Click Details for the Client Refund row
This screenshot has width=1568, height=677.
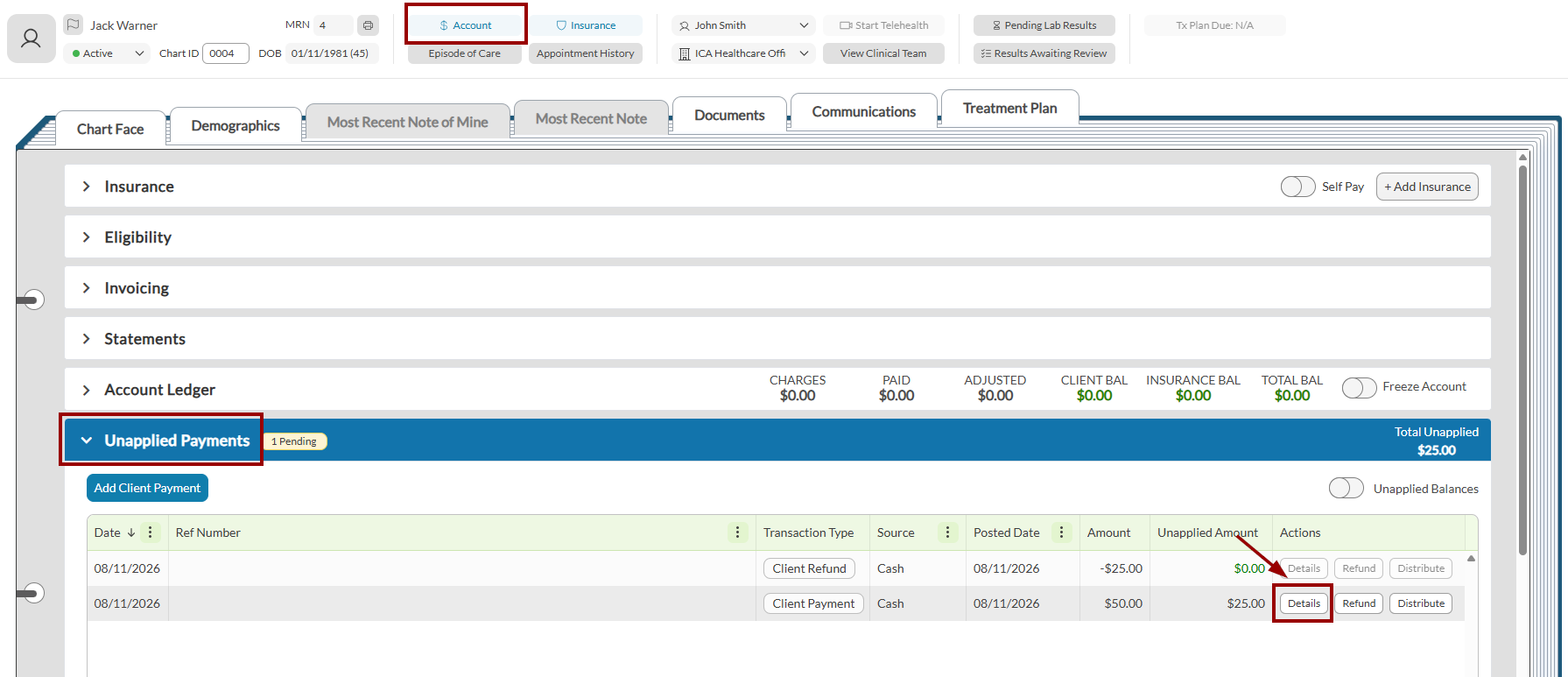pos(1304,568)
